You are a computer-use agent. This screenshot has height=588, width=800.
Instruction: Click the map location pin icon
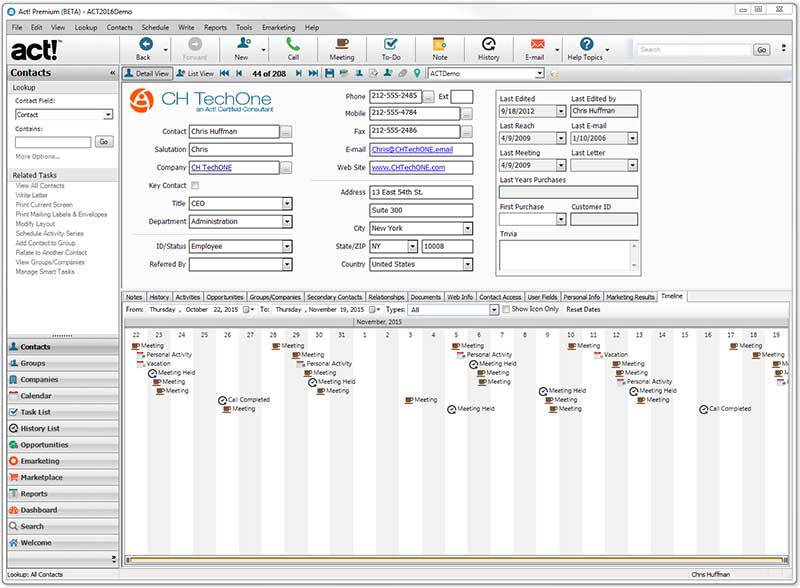pos(417,74)
